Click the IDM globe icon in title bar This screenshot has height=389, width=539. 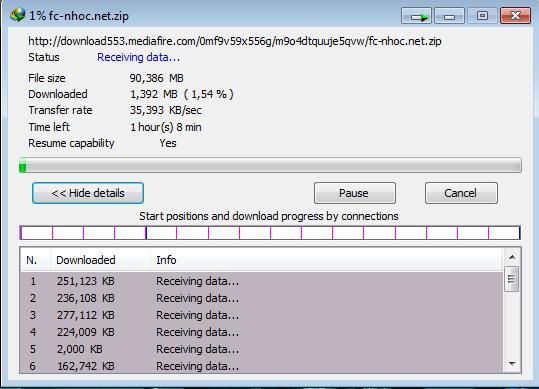(x=18, y=15)
